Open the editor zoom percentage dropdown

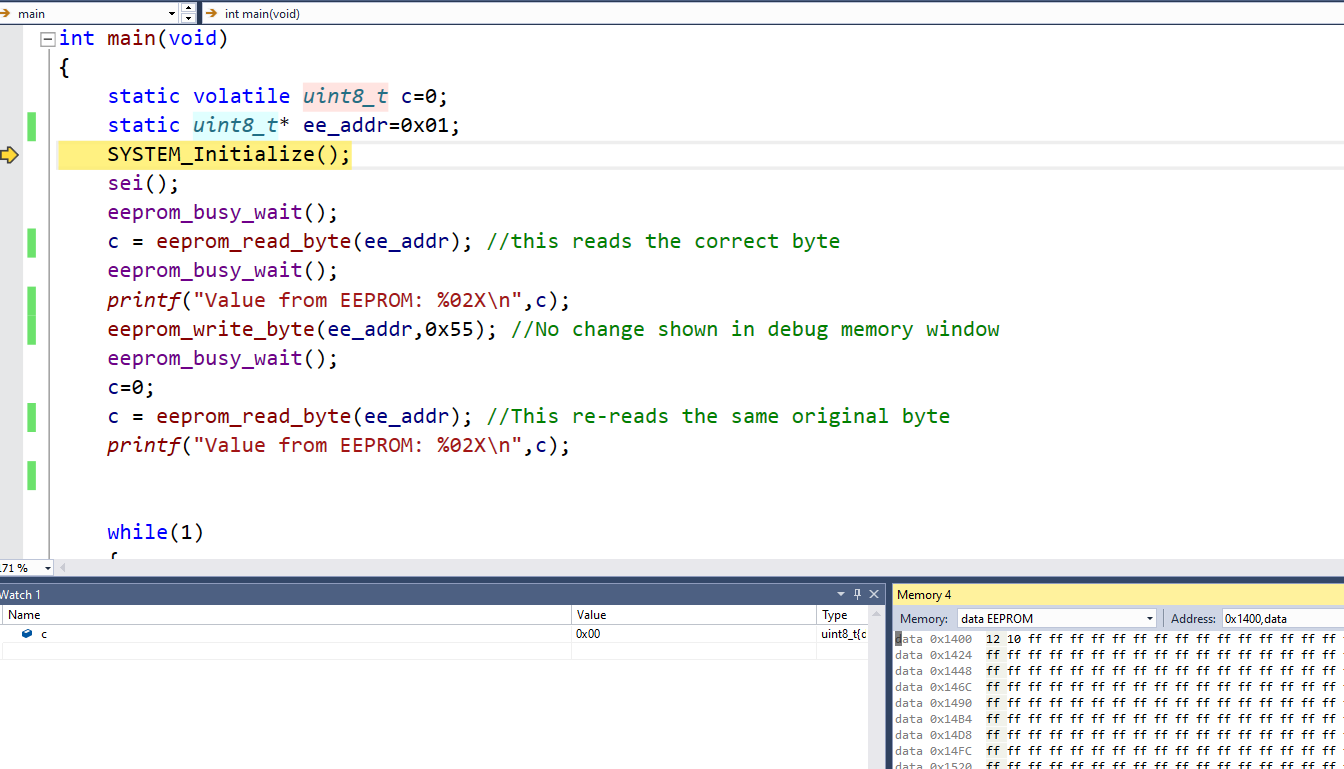coord(48,568)
